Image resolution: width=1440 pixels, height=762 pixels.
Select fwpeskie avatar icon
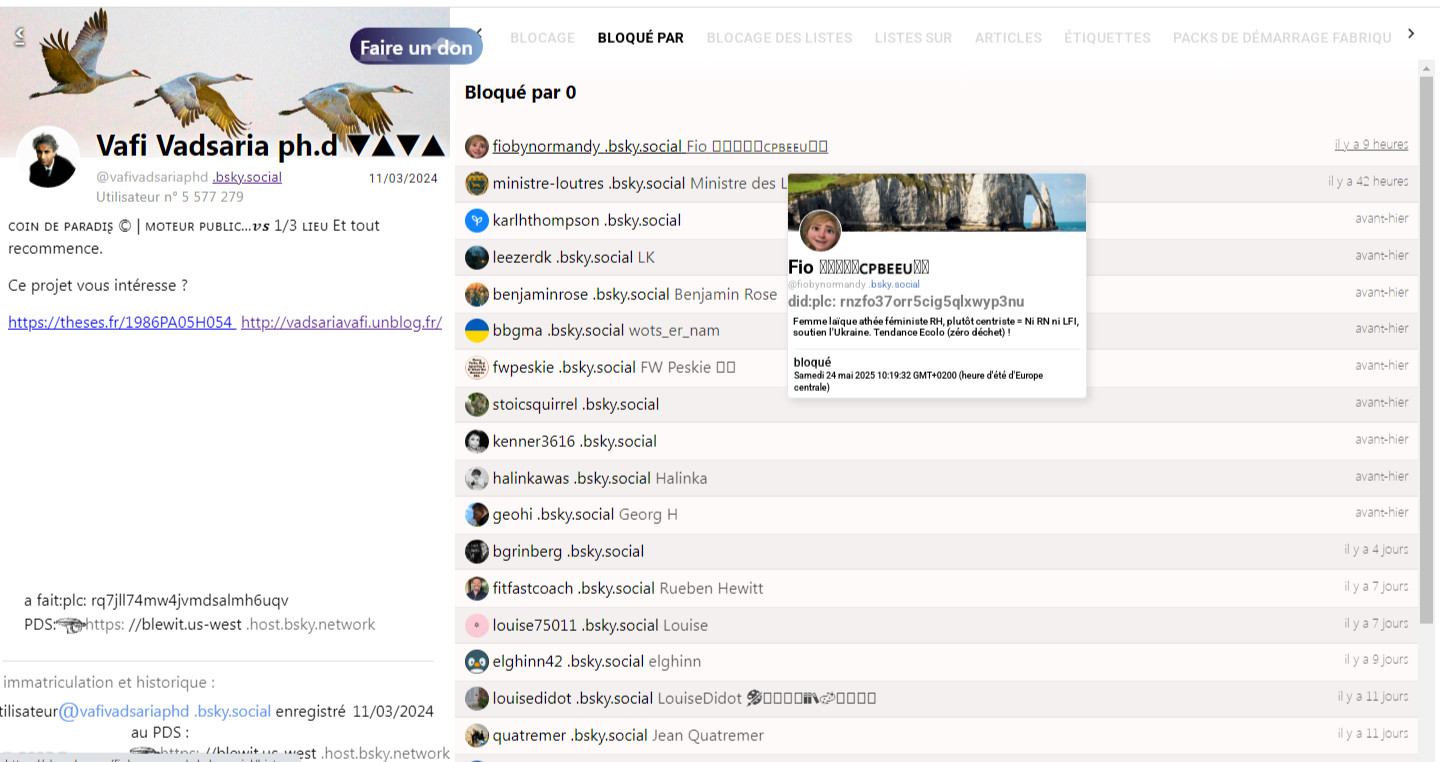[x=477, y=368]
